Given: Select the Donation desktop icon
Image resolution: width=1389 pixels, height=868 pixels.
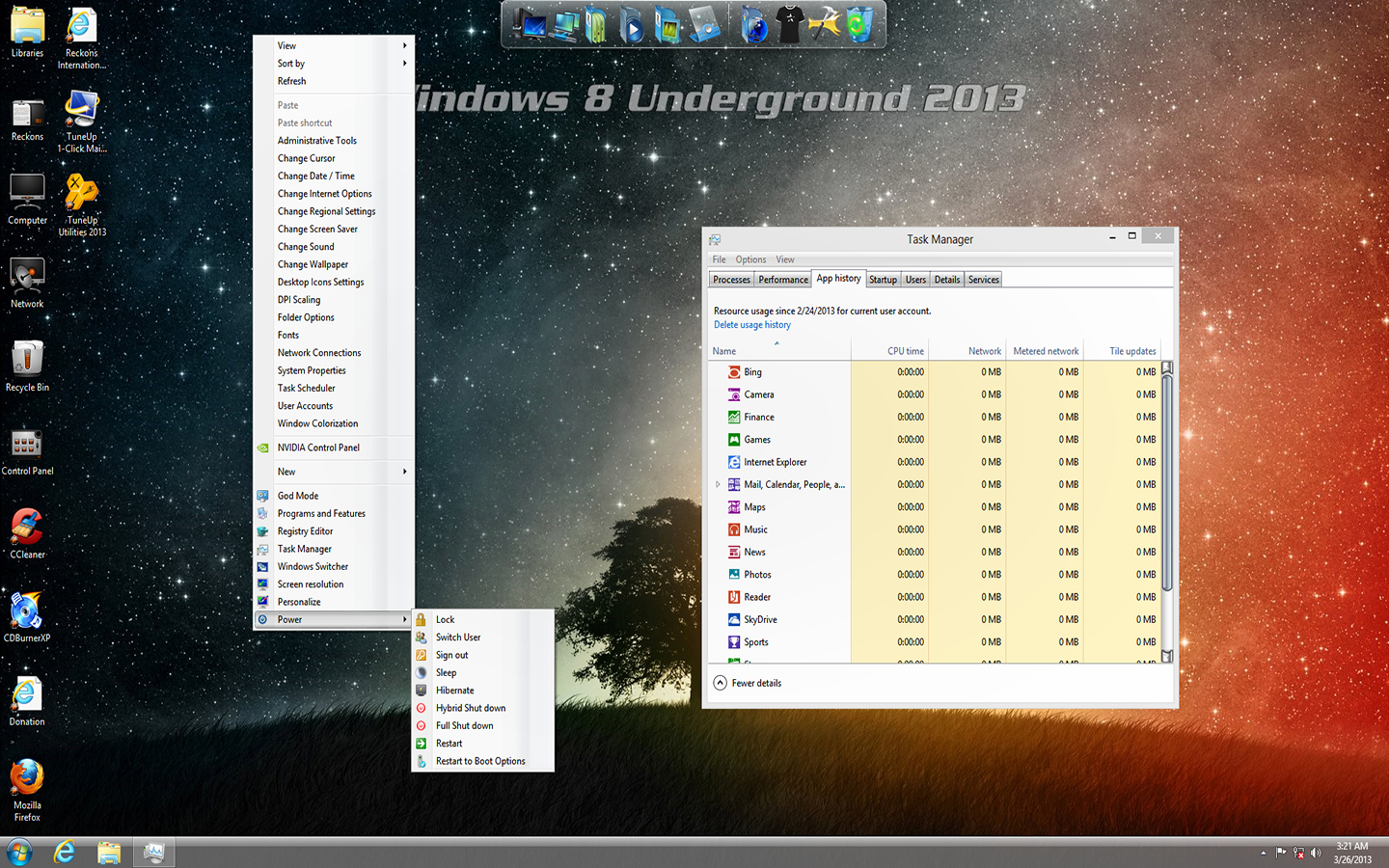Looking at the screenshot, I should [x=27, y=701].
